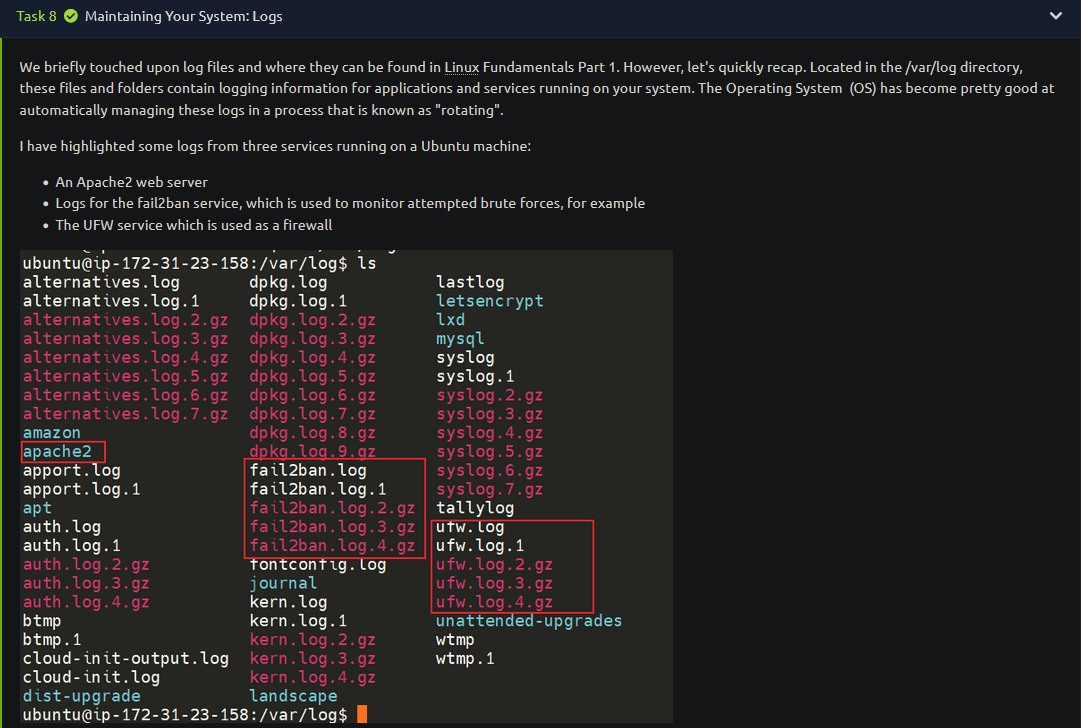
Task: Click the underlined Linux term in the paragraph
Action: coord(461,67)
